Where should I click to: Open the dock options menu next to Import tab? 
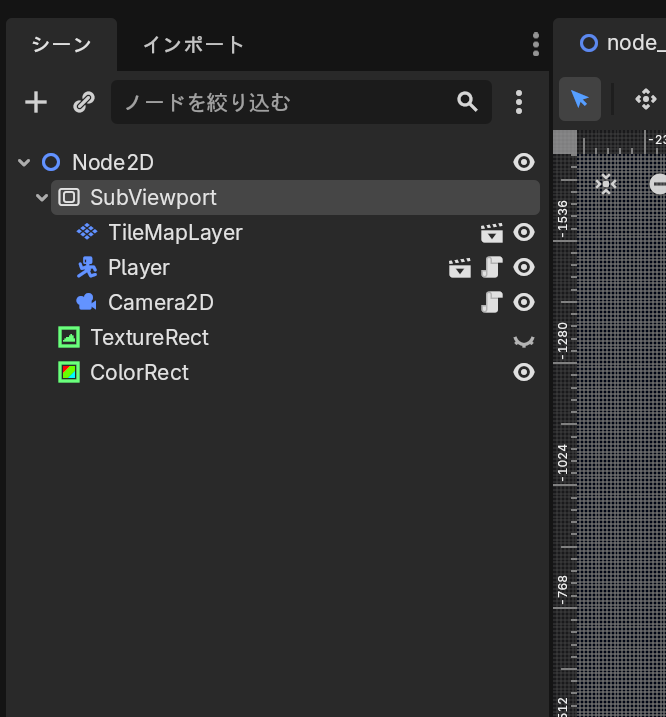click(x=536, y=44)
